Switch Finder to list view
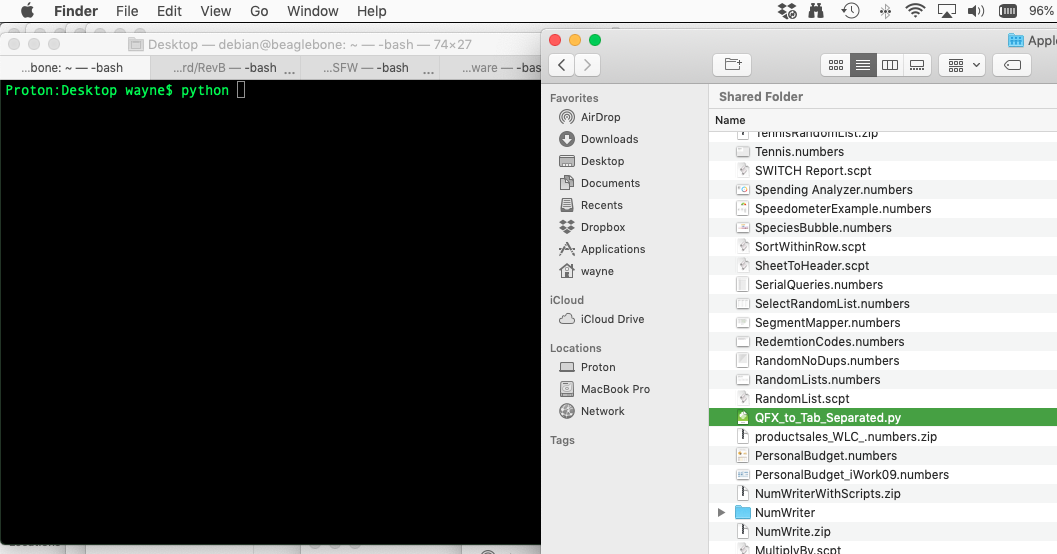Image resolution: width=1057 pixels, height=554 pixels. [863, 65]
